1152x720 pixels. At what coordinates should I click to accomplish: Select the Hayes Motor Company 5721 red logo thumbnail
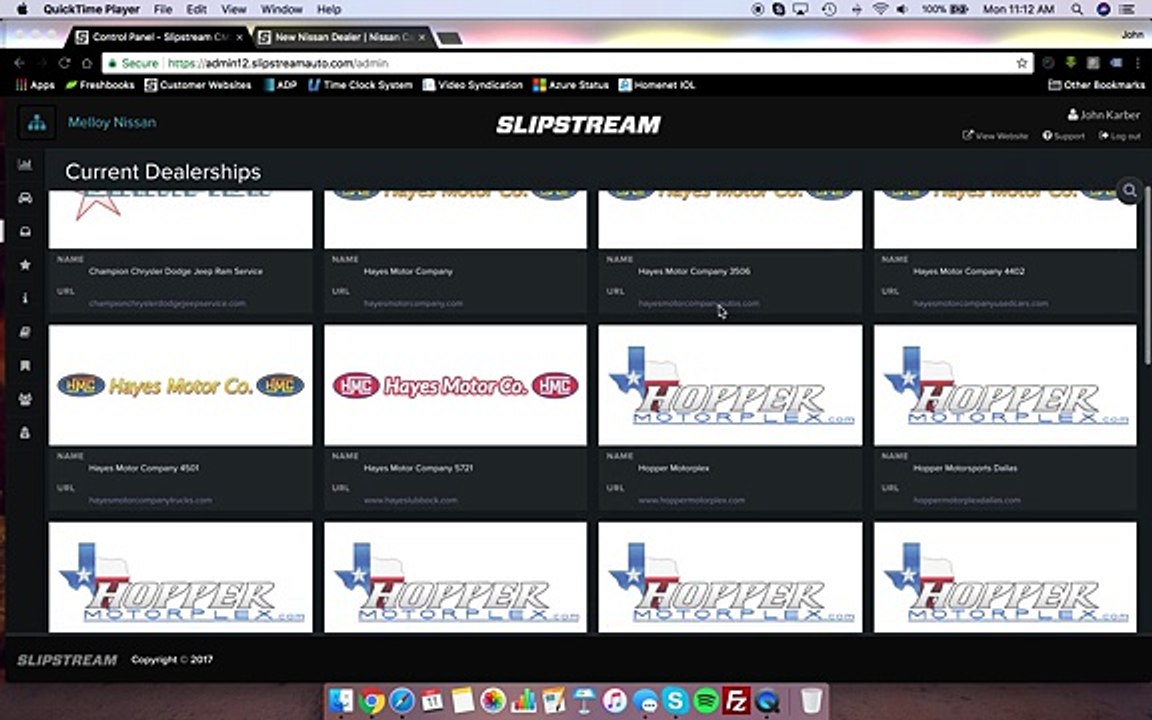[x=456, y=386]
